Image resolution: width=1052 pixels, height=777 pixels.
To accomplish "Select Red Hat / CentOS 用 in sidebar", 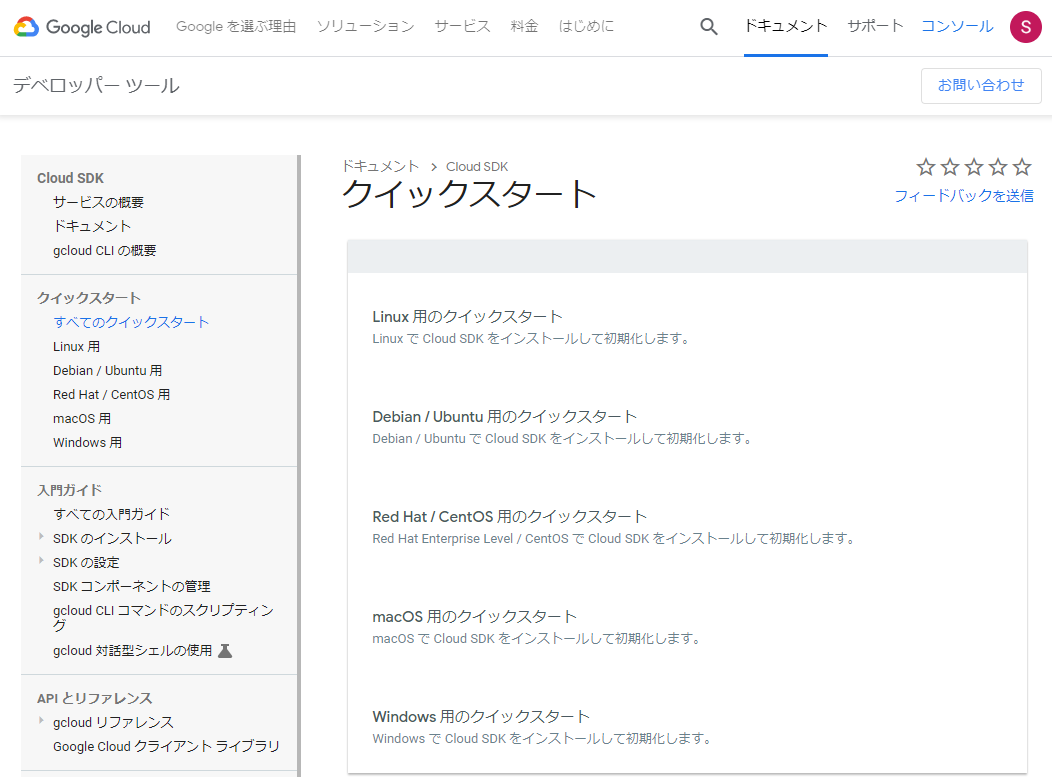I will [x=111, y=395].
